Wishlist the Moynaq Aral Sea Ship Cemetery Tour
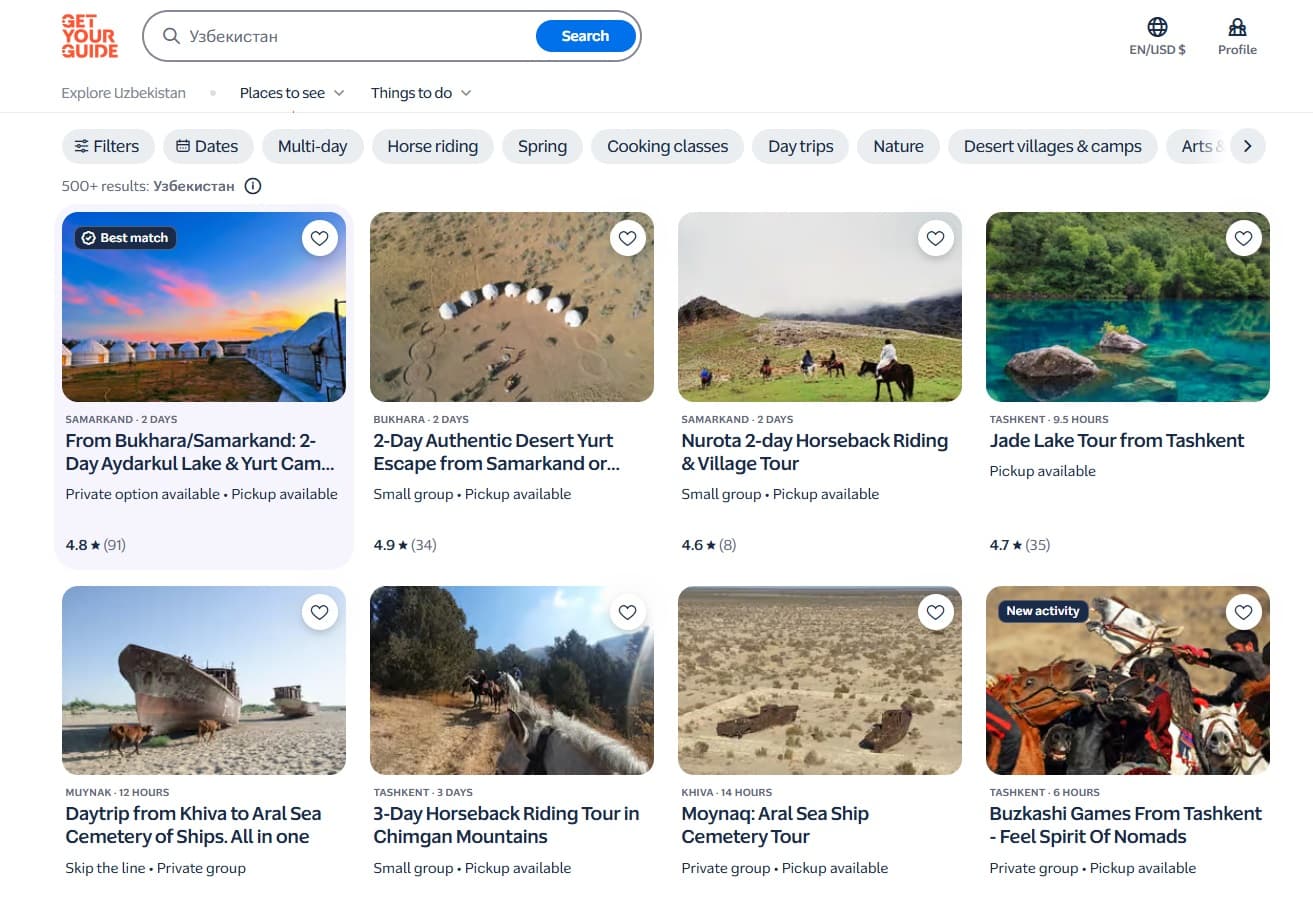This screenshot has height=915, width=1313. click(x=935, y=612)
